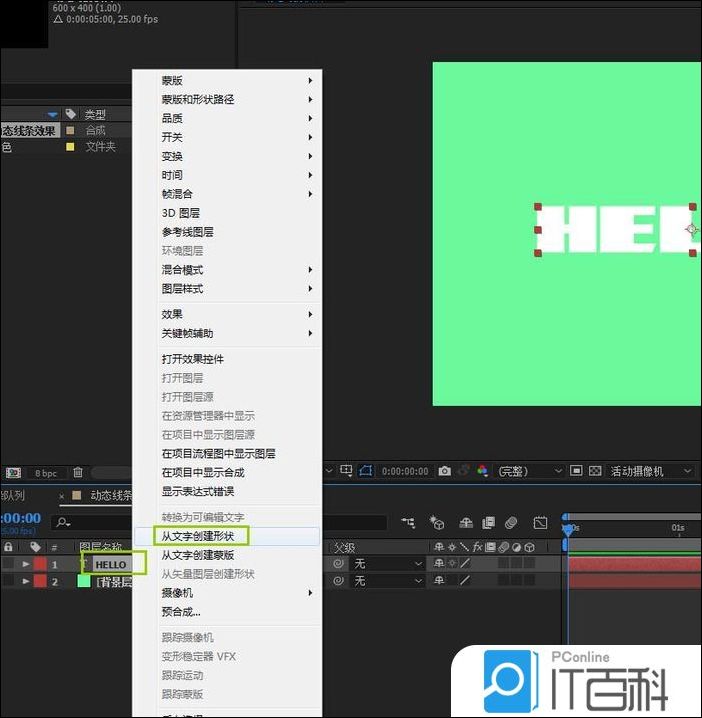Click the snapshot camera icon in viewer bar

444,471
